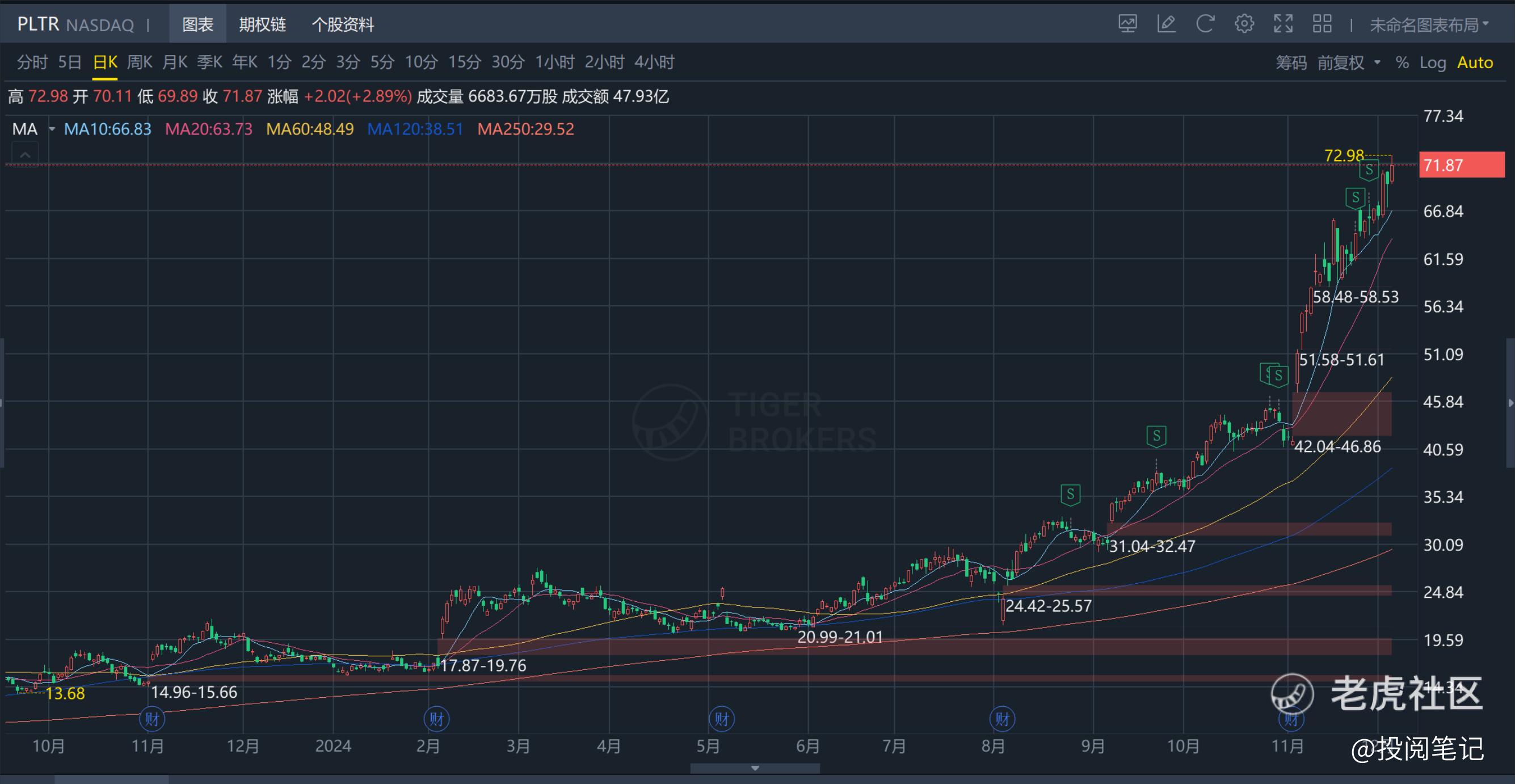This screenshot has height=784, width=1515.
Task: Expand the right side panel arrow
Action: [1510, 403]
